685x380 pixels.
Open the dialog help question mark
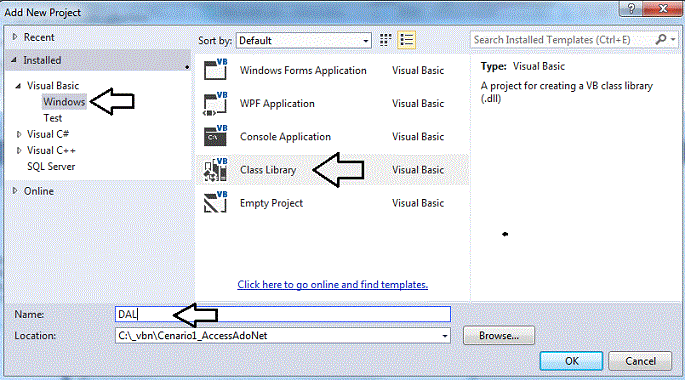tap(631, 8)
